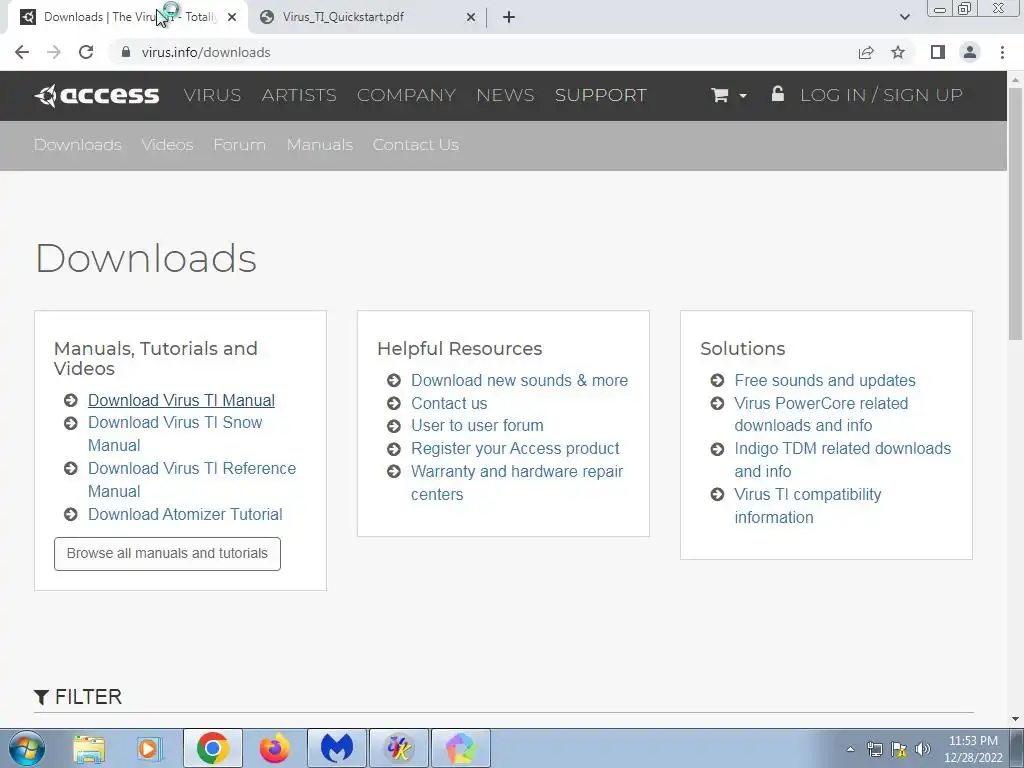Open the Chrome profile avatar

pyautogui.click(x=970, y=52)
